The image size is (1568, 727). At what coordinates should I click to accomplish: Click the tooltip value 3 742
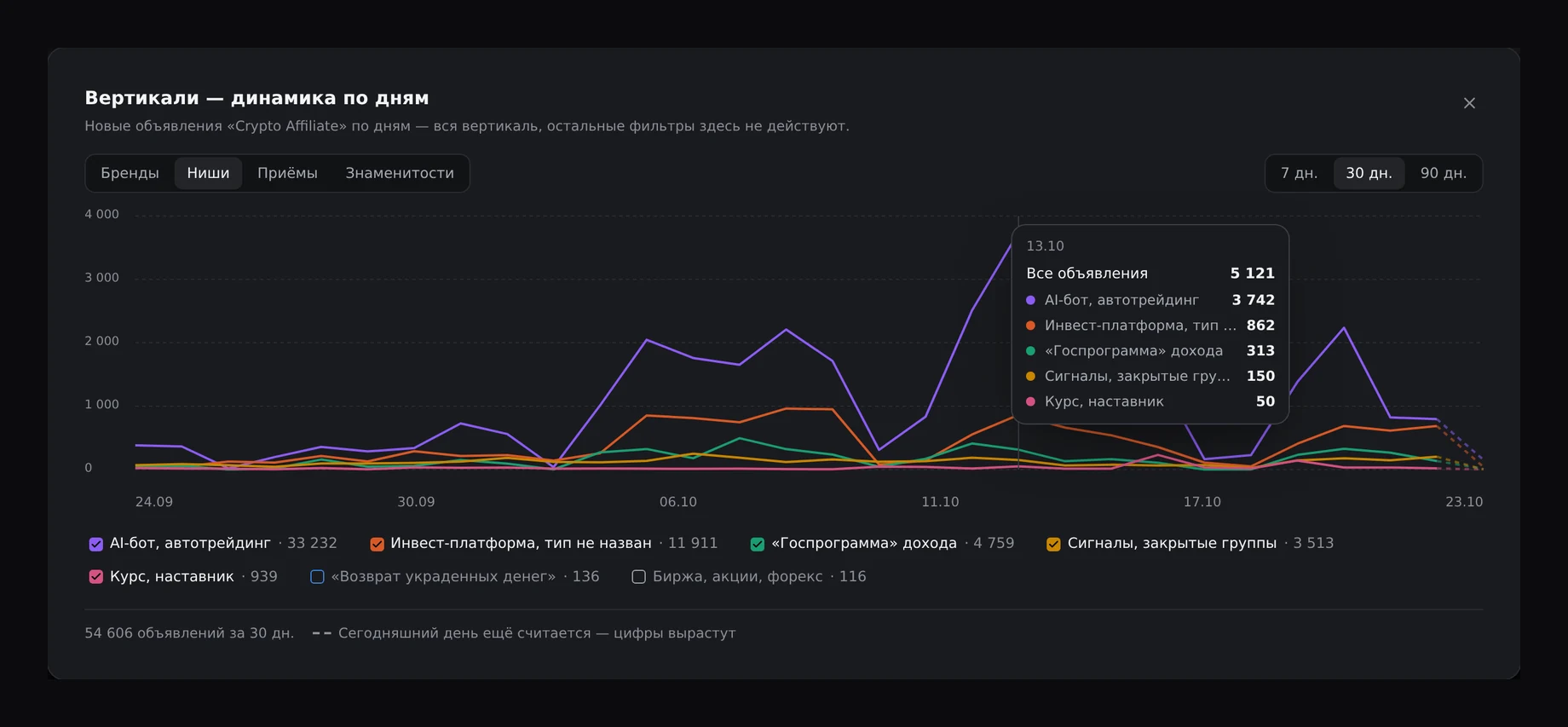click(x=1254, y=300)
